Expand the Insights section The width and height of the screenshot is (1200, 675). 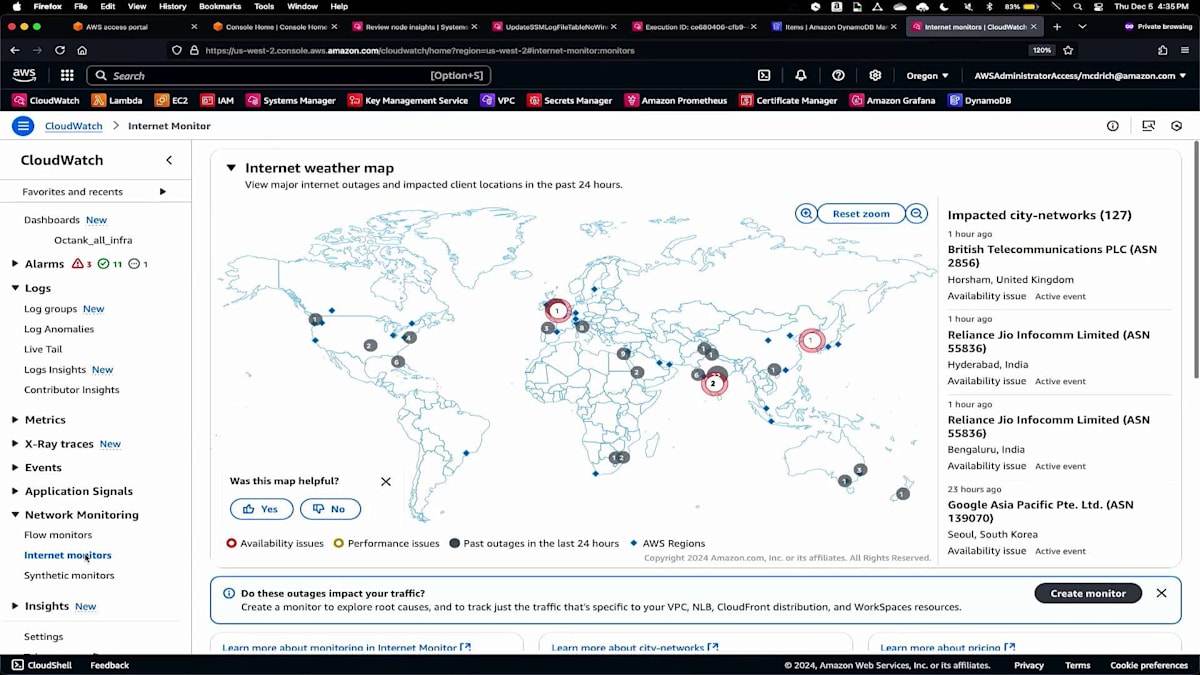coord(15,606)
